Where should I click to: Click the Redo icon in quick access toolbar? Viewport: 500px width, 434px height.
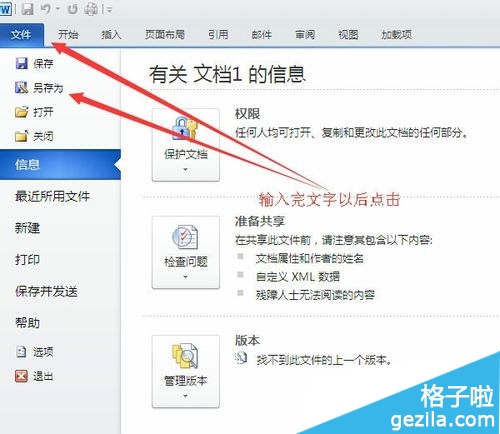[x=72, y=9]
